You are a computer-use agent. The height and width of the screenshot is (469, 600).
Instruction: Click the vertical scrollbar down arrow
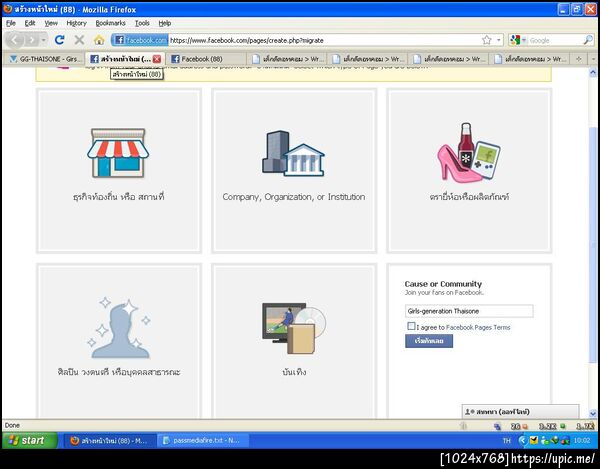pos(593,413)
